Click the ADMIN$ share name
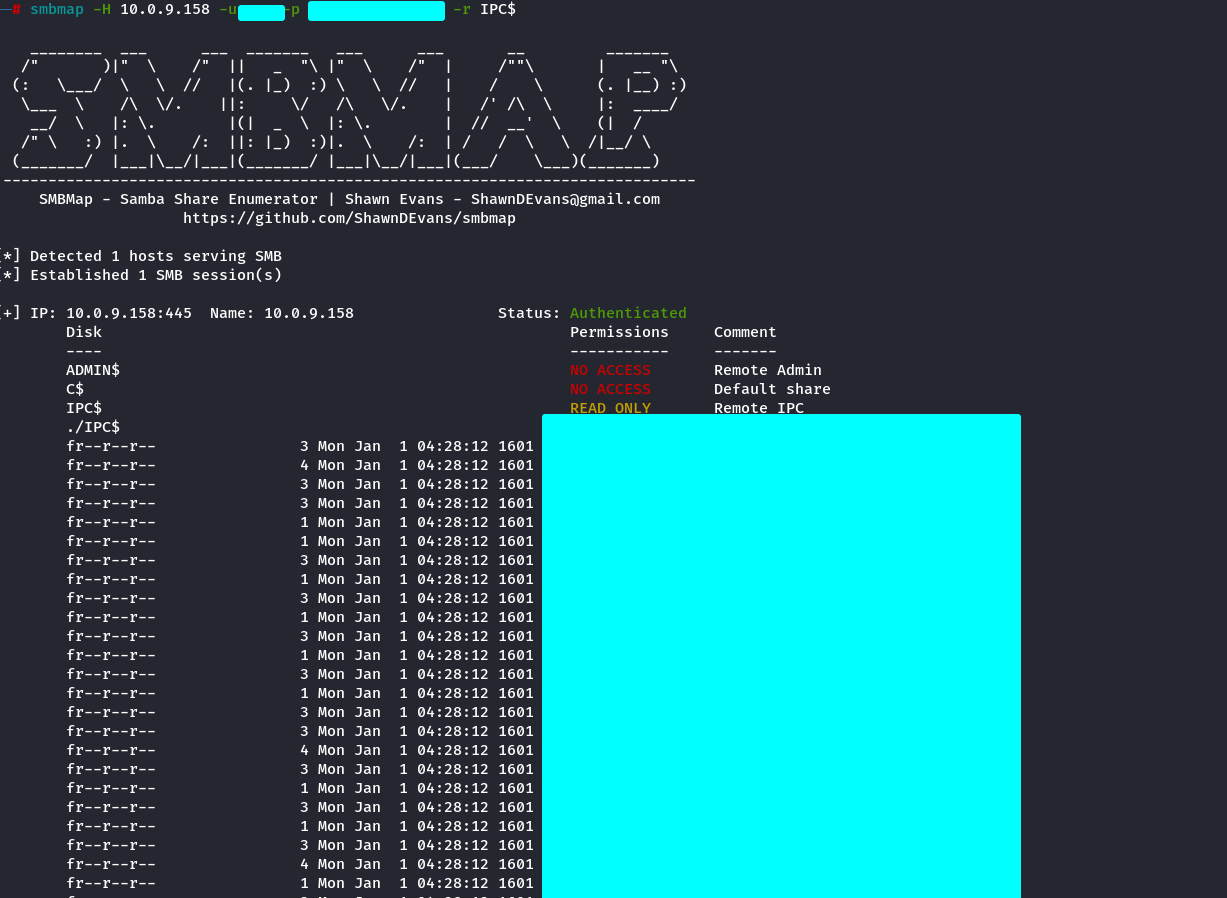Image resolution: width=1227 pixels, height=898 pixels. coord(93,370)
